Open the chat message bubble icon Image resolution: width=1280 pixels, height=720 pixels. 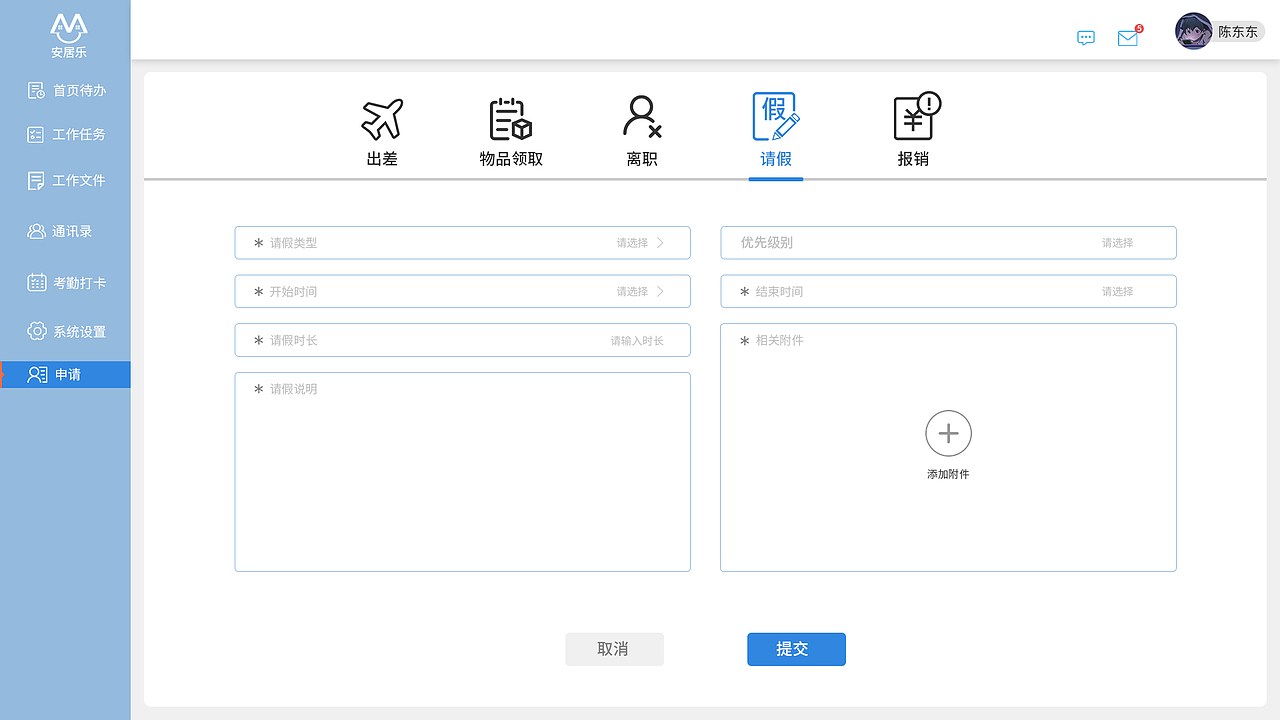1086,38
